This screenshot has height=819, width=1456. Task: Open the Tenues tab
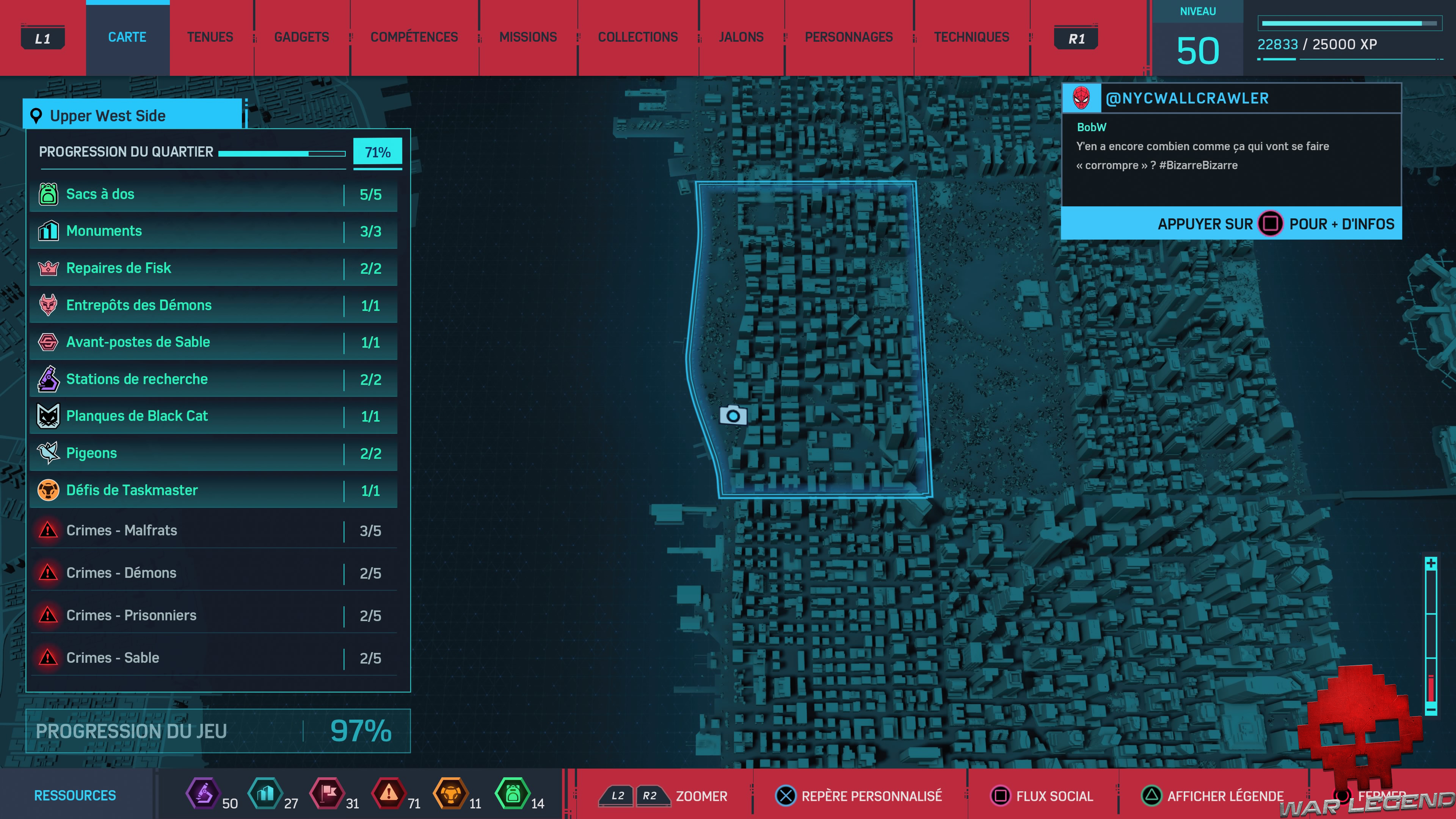[x=210, y=37]
